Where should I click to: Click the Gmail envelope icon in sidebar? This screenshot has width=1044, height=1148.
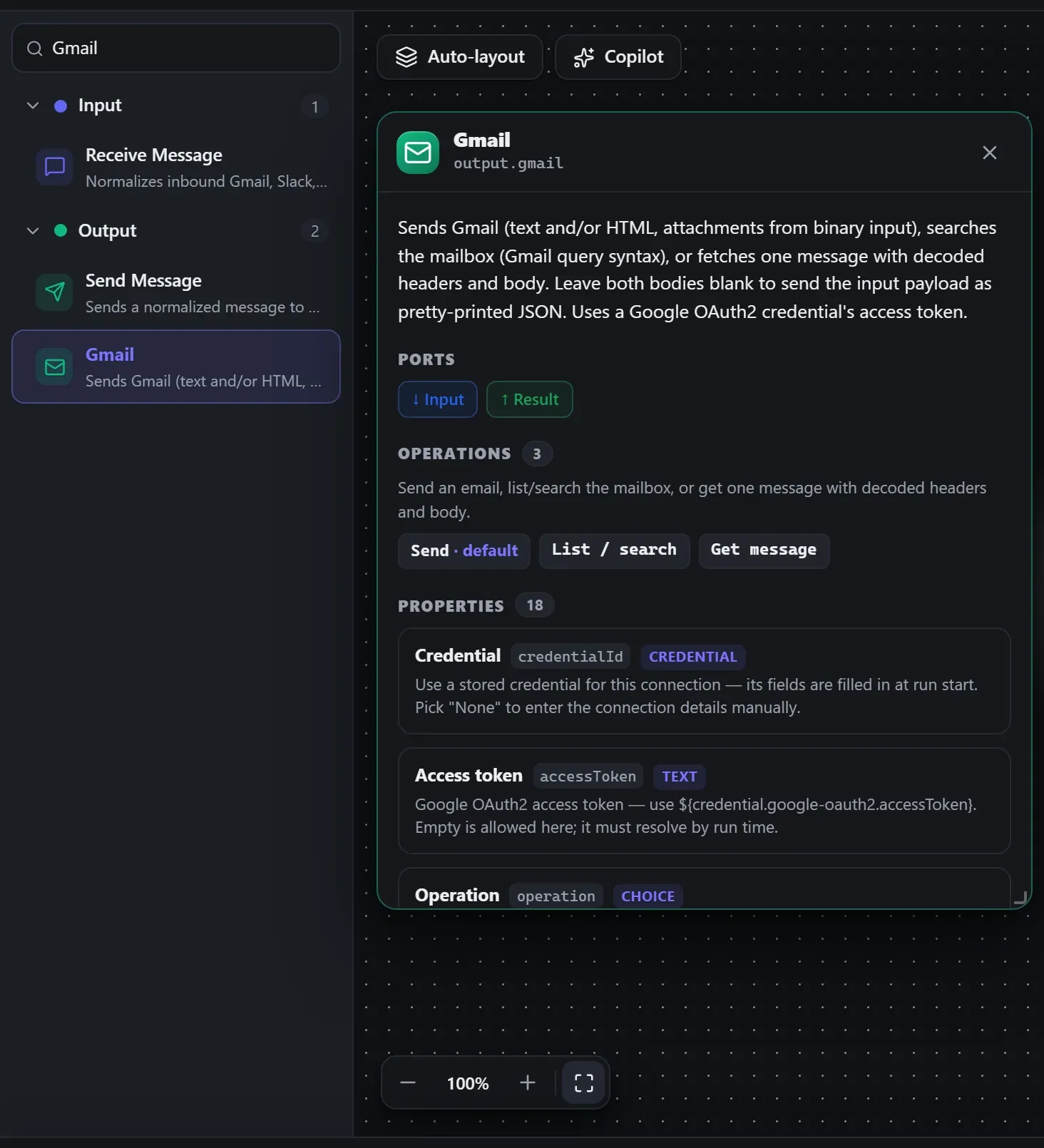(x=54, y=367)
